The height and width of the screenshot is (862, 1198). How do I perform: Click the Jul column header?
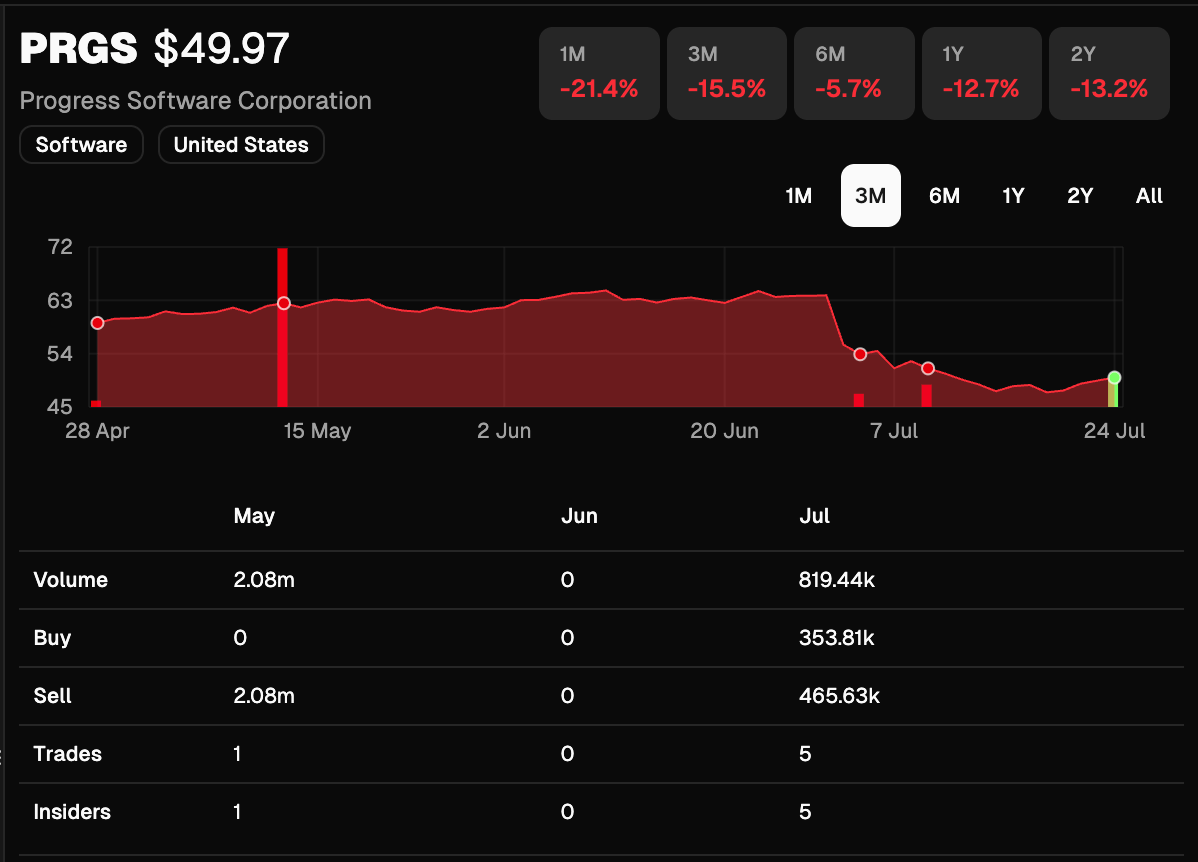(x=814, y=516)
